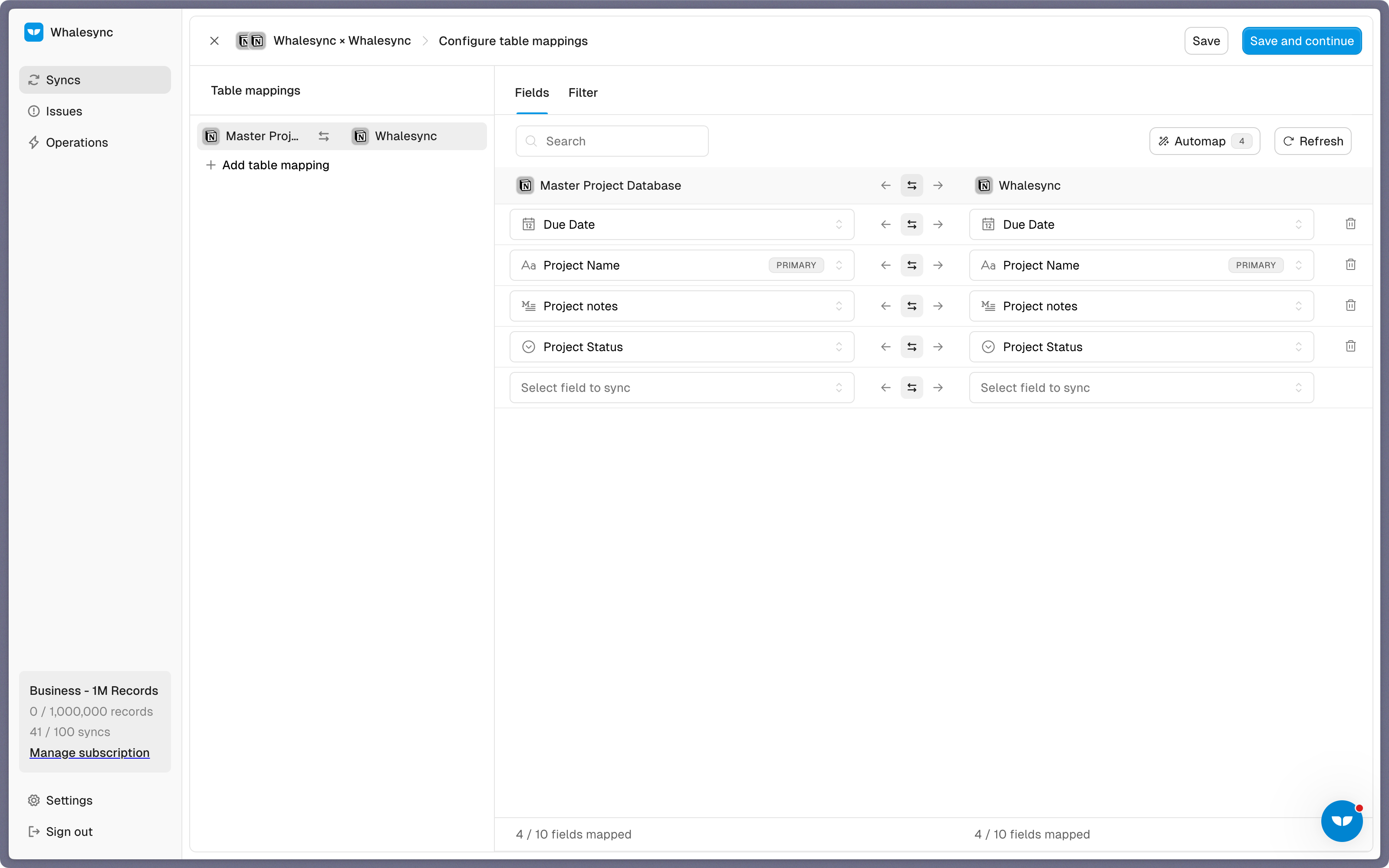Open right Project Status field dropdown
Viewport: 1389px width, 868px height.
(1141, 347)
